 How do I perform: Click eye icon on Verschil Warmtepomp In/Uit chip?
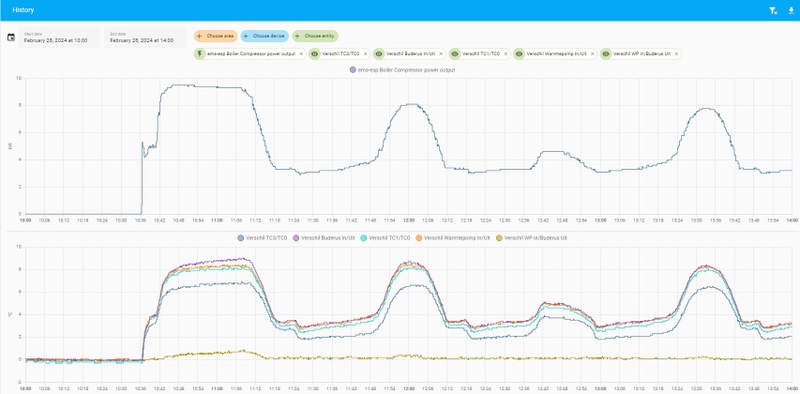519,54
